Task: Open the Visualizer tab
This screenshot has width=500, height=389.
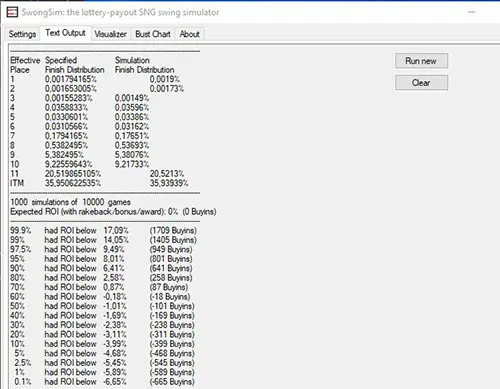Action: click(x=110, y=34)
